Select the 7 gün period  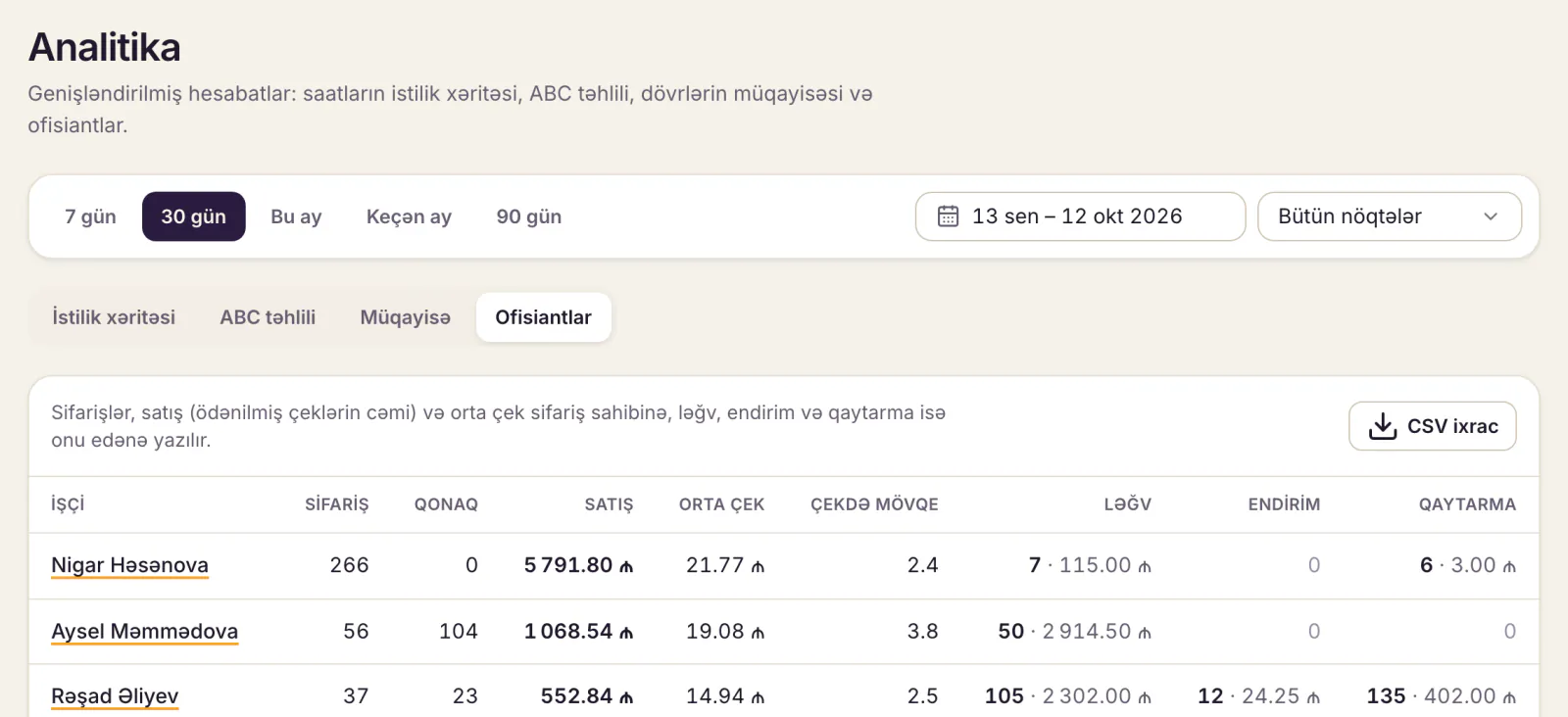pos(90,216)
